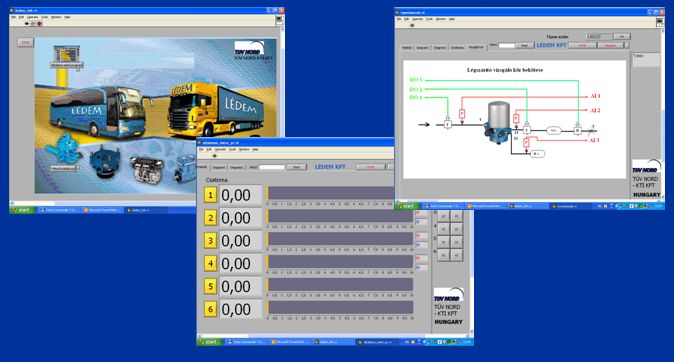Click the red STOP button in center window

370,167
